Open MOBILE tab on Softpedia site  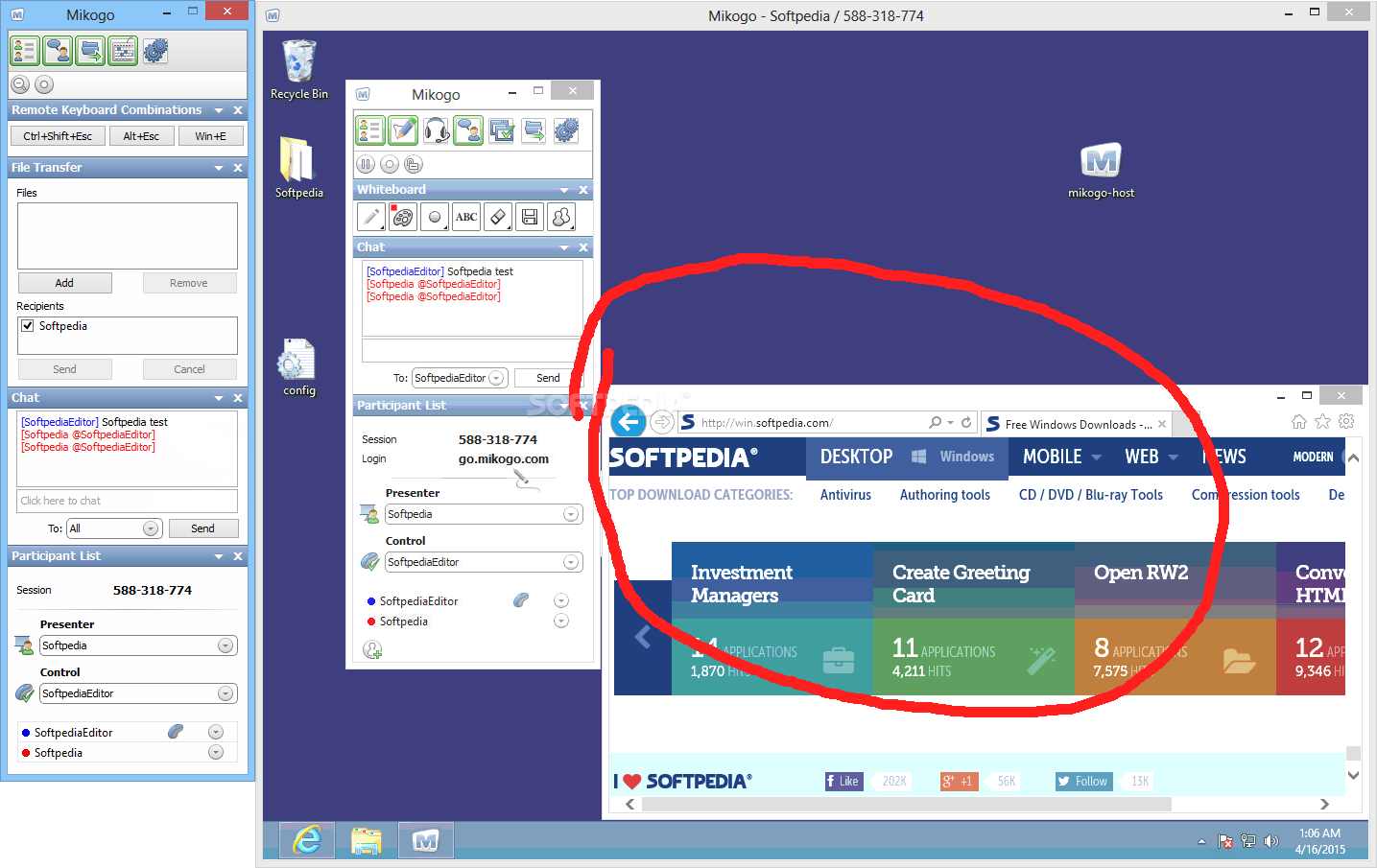coord(1053,457)
